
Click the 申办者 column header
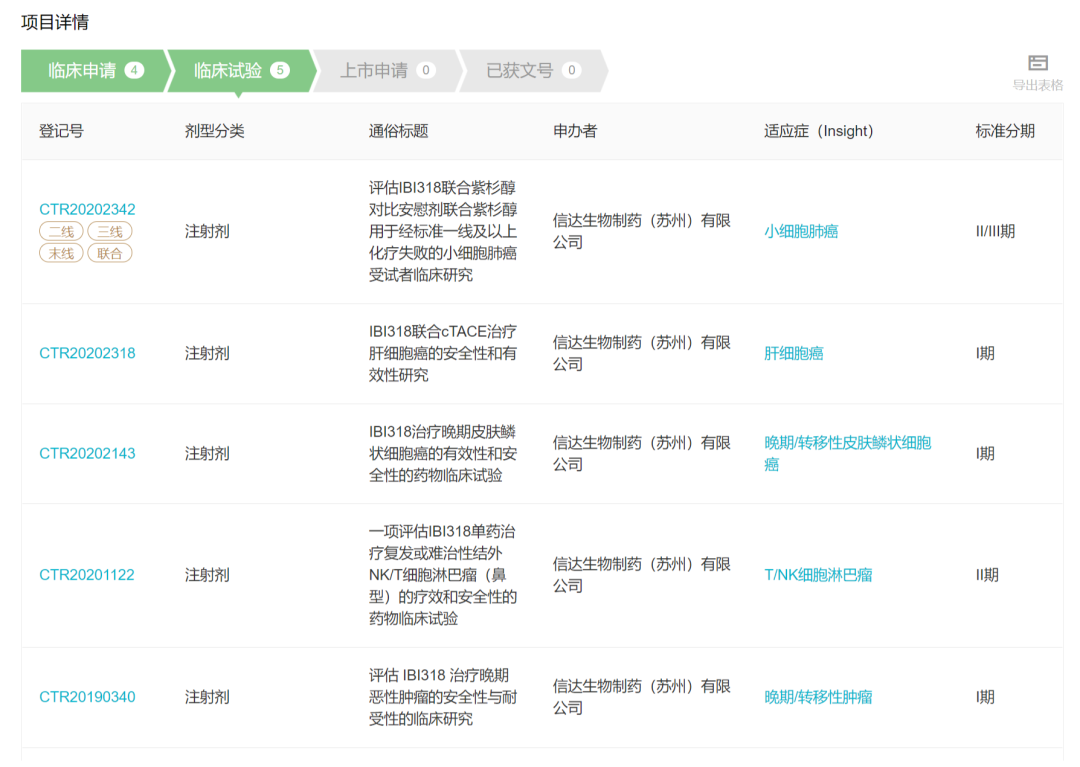click(x=574, y=131)
